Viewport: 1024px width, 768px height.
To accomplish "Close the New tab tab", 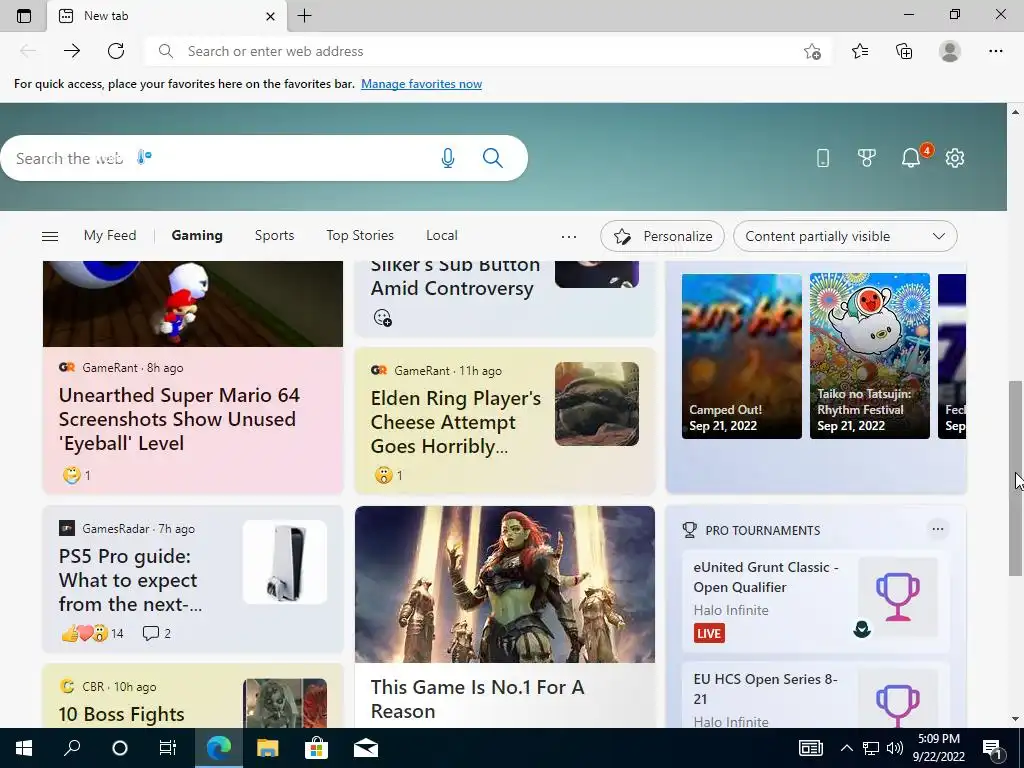I will click(x=270, y=16).
